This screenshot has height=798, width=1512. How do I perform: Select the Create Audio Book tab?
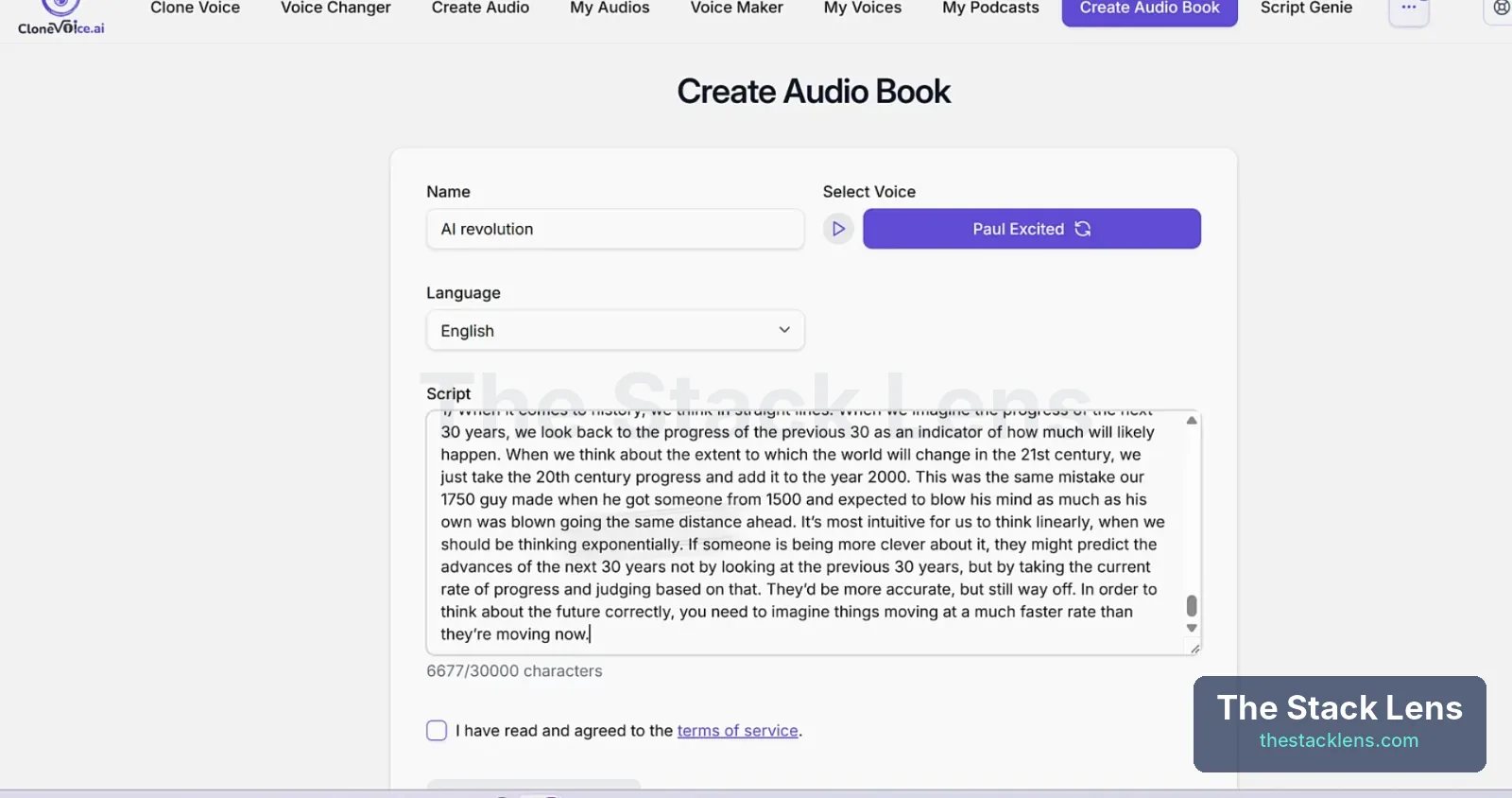click(x=1150, y=9)
